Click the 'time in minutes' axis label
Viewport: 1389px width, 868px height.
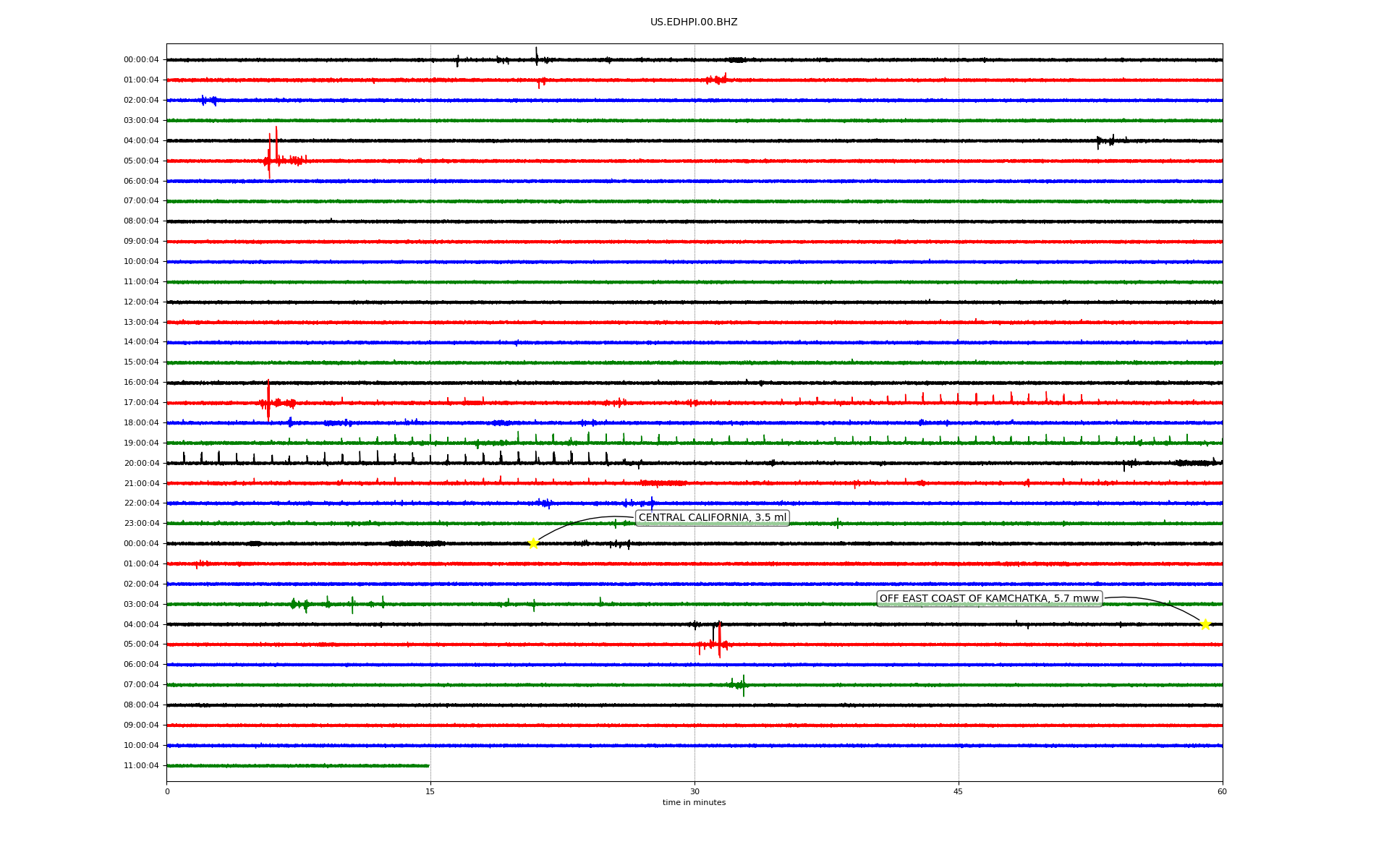point(694,802)
